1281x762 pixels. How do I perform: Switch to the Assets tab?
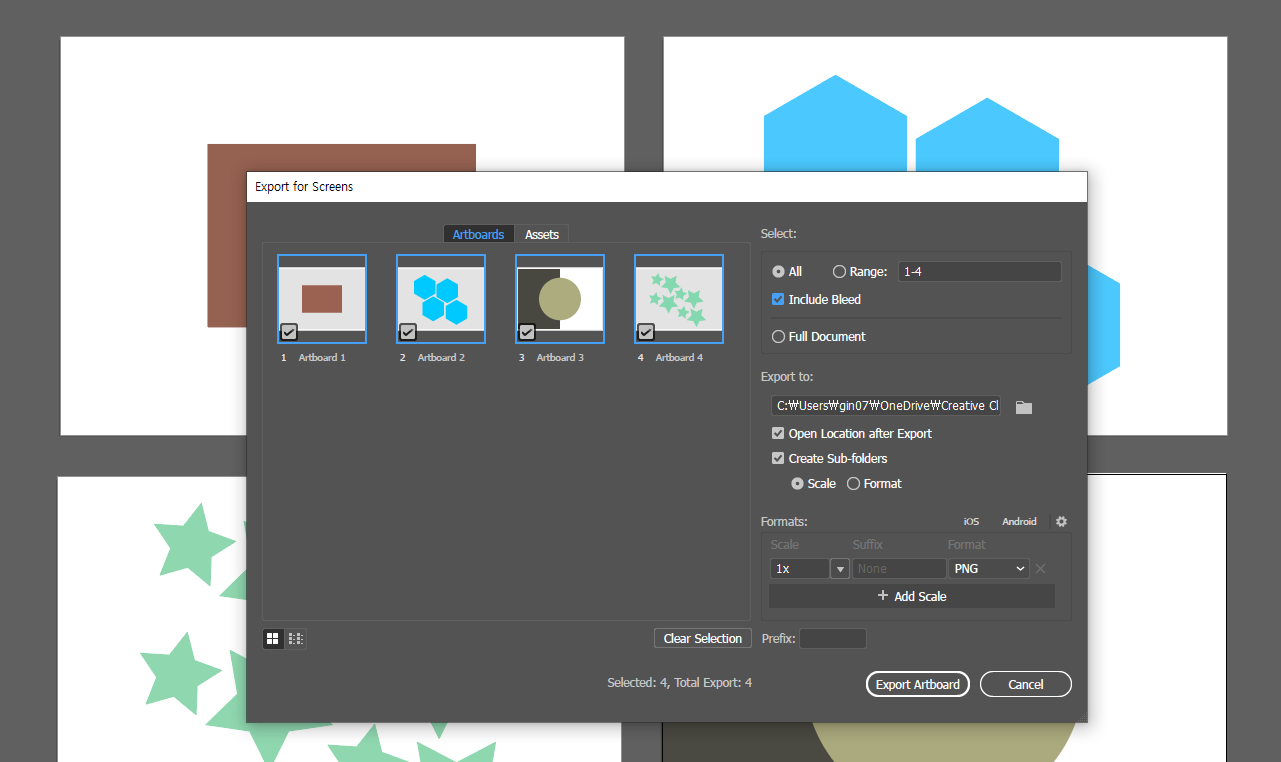[x=542, y=234]
